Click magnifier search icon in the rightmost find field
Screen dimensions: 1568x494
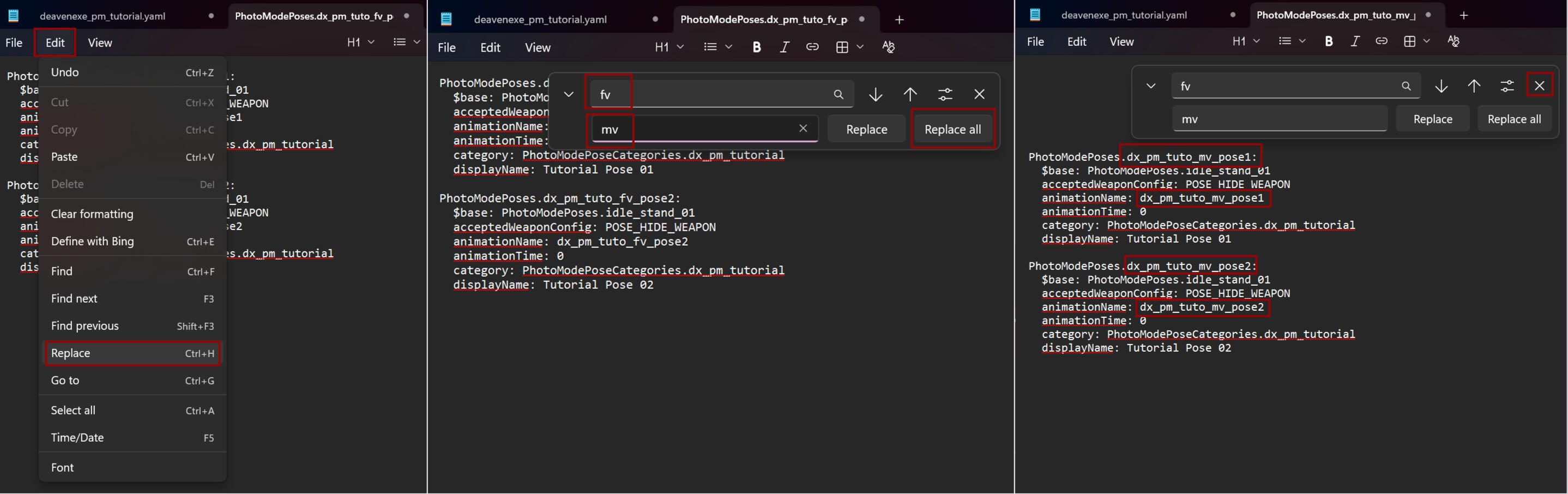1406,86
